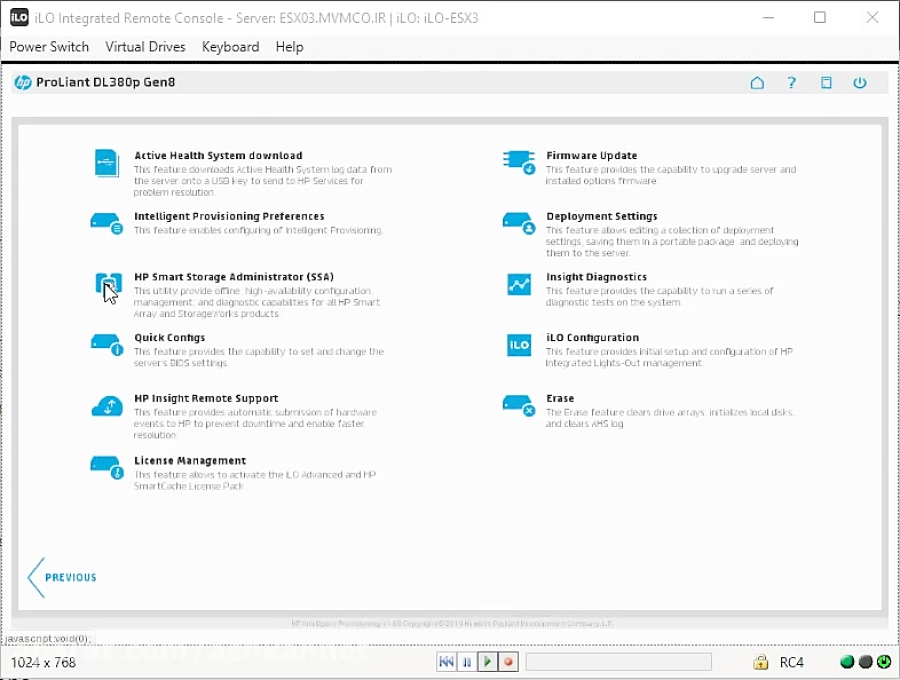Launch HP Smart Storage Administrator icon
Viewport: 900px width, 680px height.
click(106, 285)
